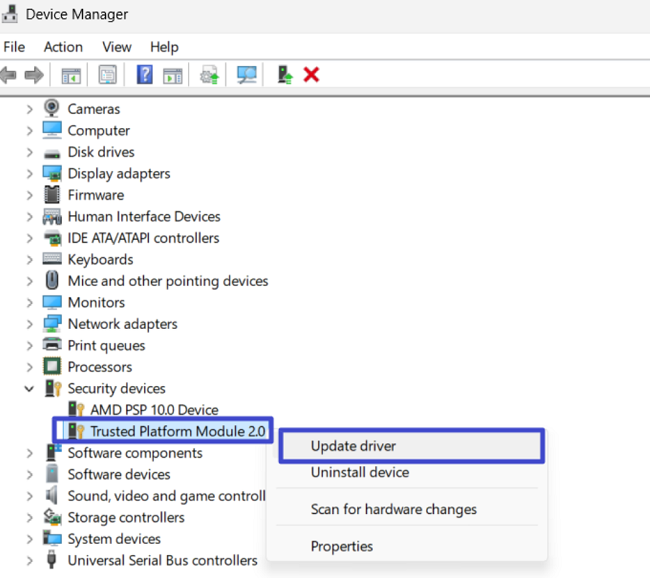Select Universal Serial Bus controllers label
The height and width of the screenshot is (578, 650).
pos(162,560)
